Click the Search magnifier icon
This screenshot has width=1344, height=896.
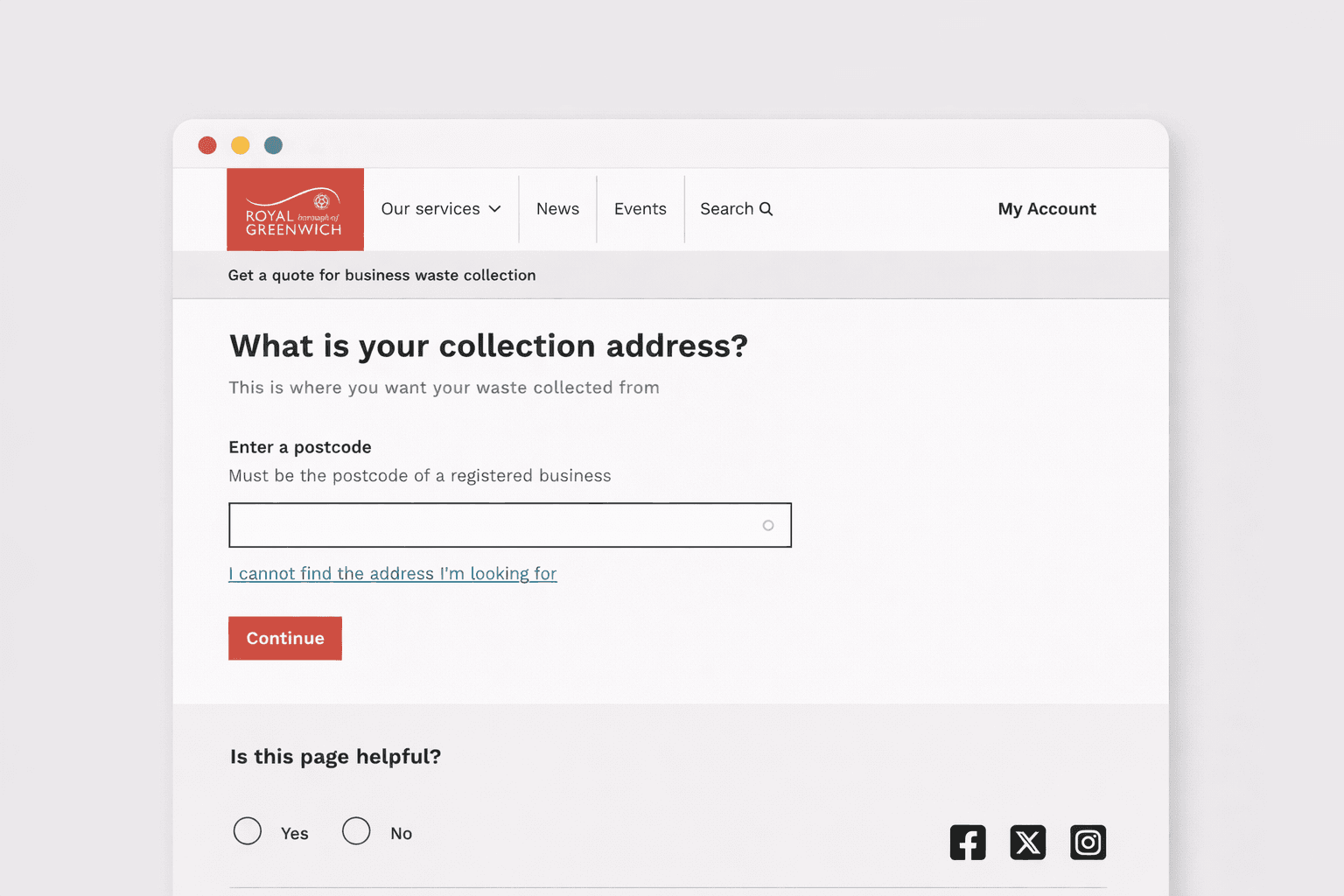coord(766,209)
